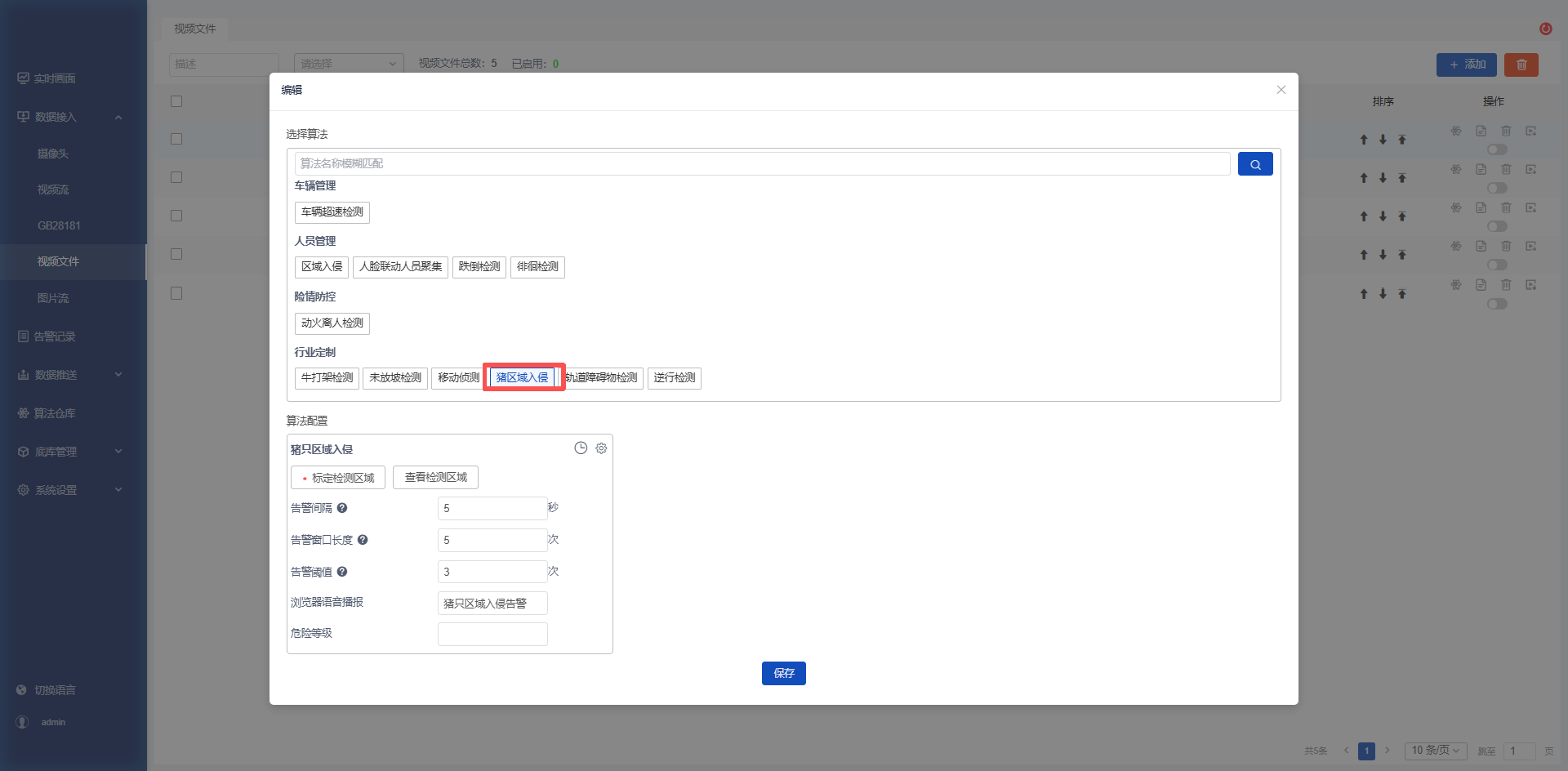Open the 请选择 dropdown filter

[x=349, y=64]
